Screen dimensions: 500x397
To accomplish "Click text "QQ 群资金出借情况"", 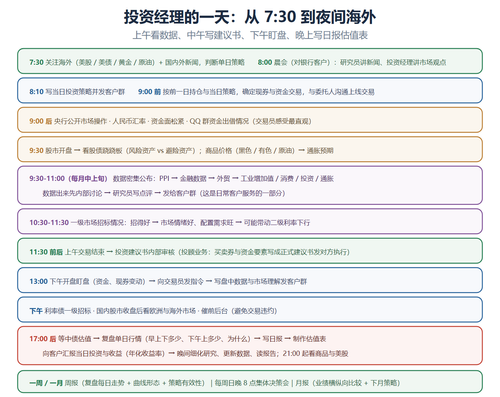I will [219, 121].
